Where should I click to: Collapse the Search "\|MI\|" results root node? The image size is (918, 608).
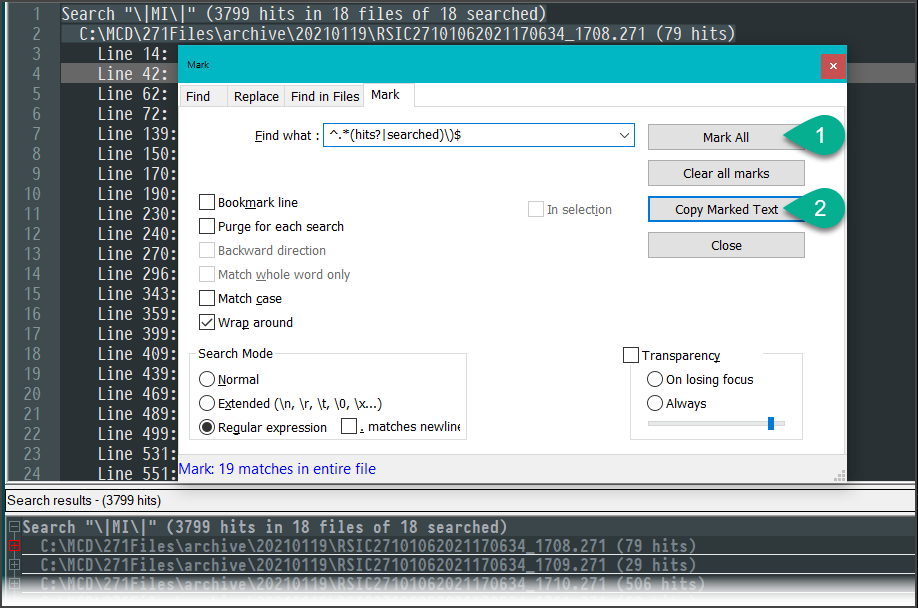coord(14,527)
